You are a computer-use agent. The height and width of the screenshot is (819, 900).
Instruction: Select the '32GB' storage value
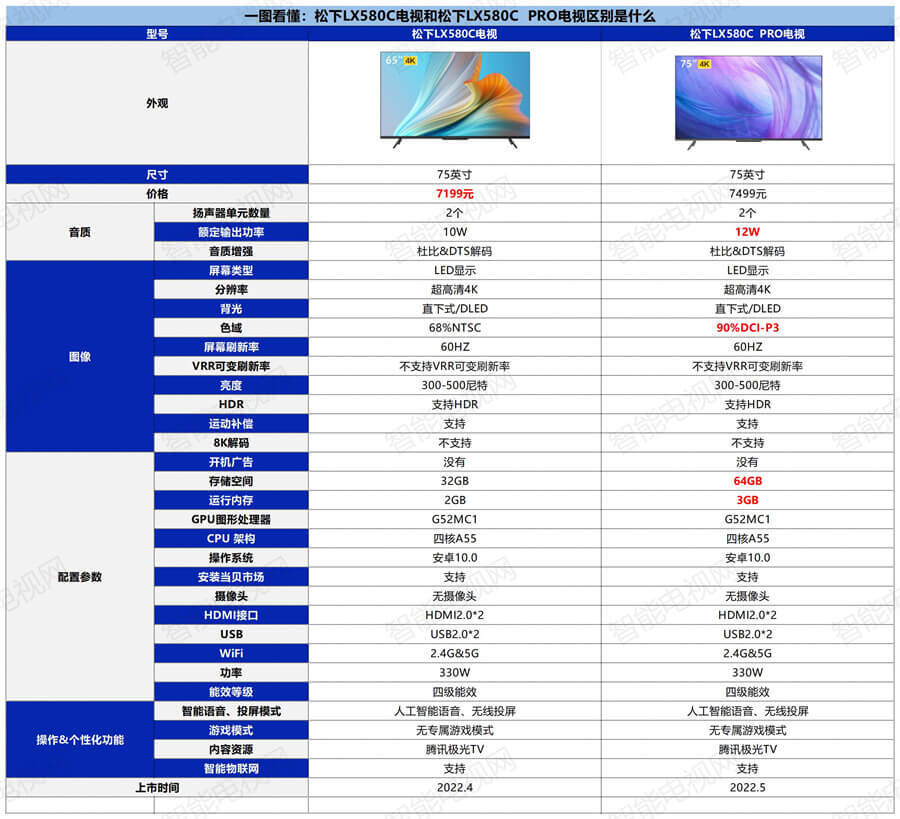point(455,481)
